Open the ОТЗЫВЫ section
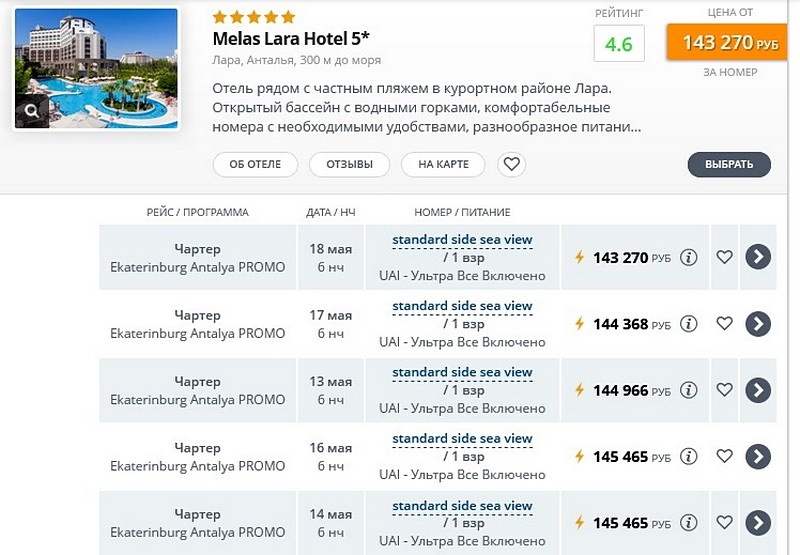 [x=349, y=164]
